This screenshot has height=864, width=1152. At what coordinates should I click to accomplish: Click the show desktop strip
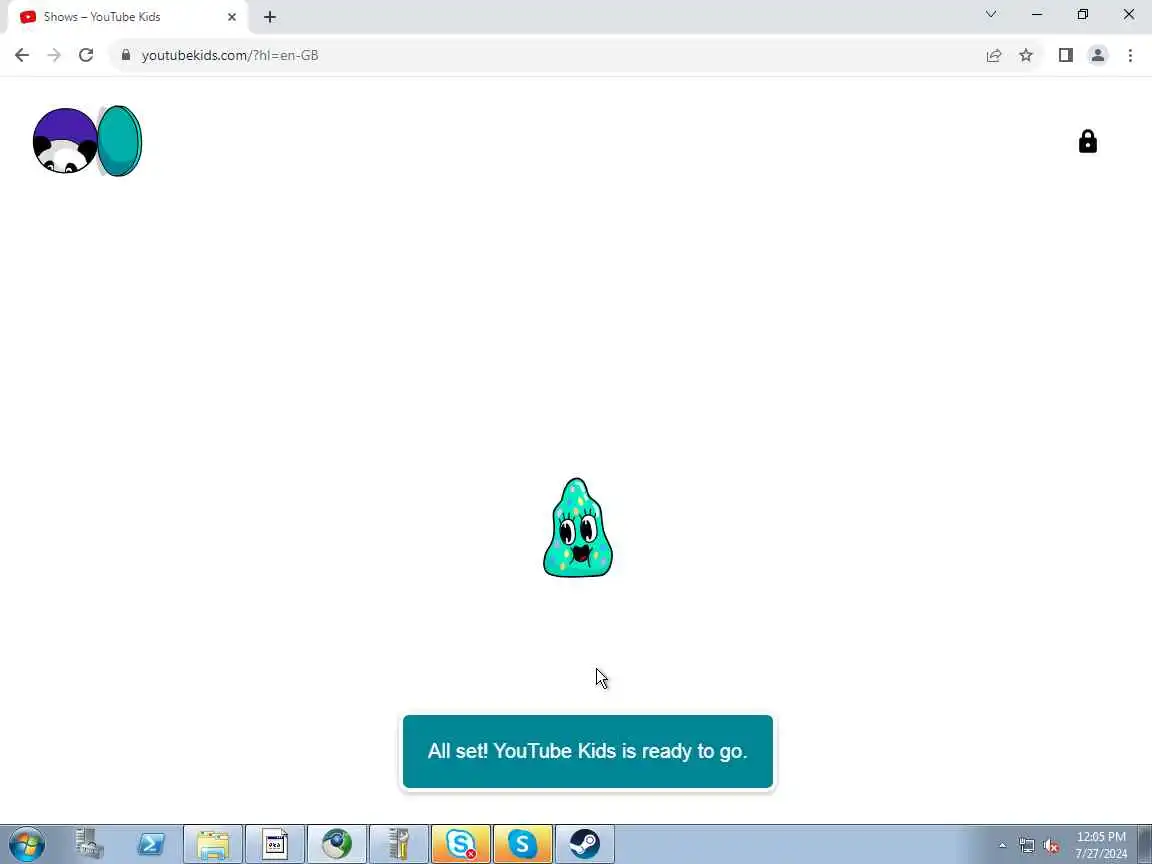[x=1145, y=844]
